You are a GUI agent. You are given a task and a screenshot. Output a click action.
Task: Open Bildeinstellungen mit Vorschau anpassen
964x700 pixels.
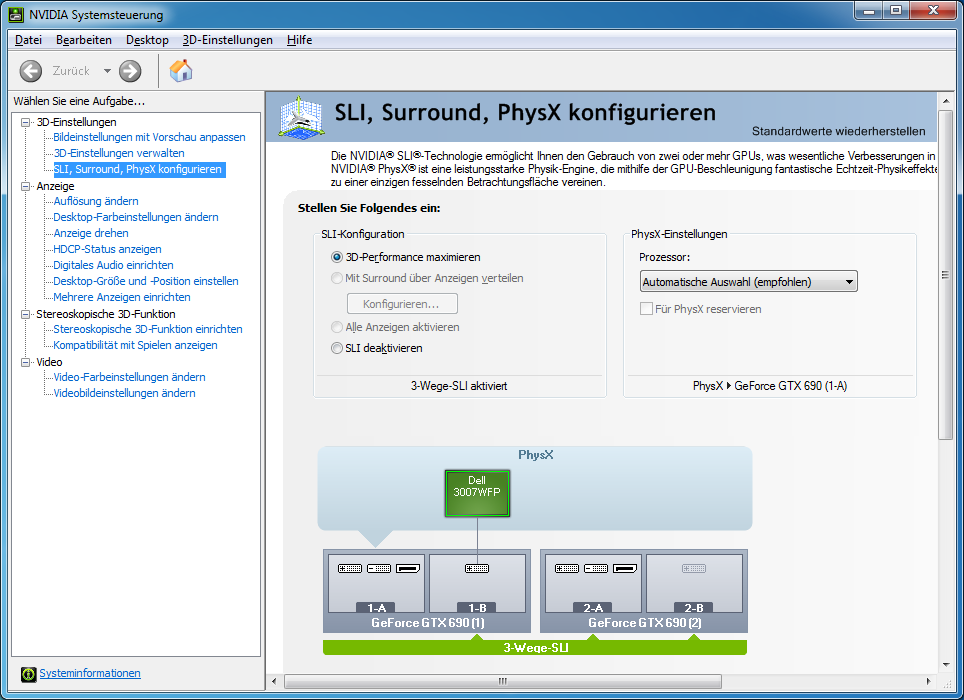tap(149, 137)
